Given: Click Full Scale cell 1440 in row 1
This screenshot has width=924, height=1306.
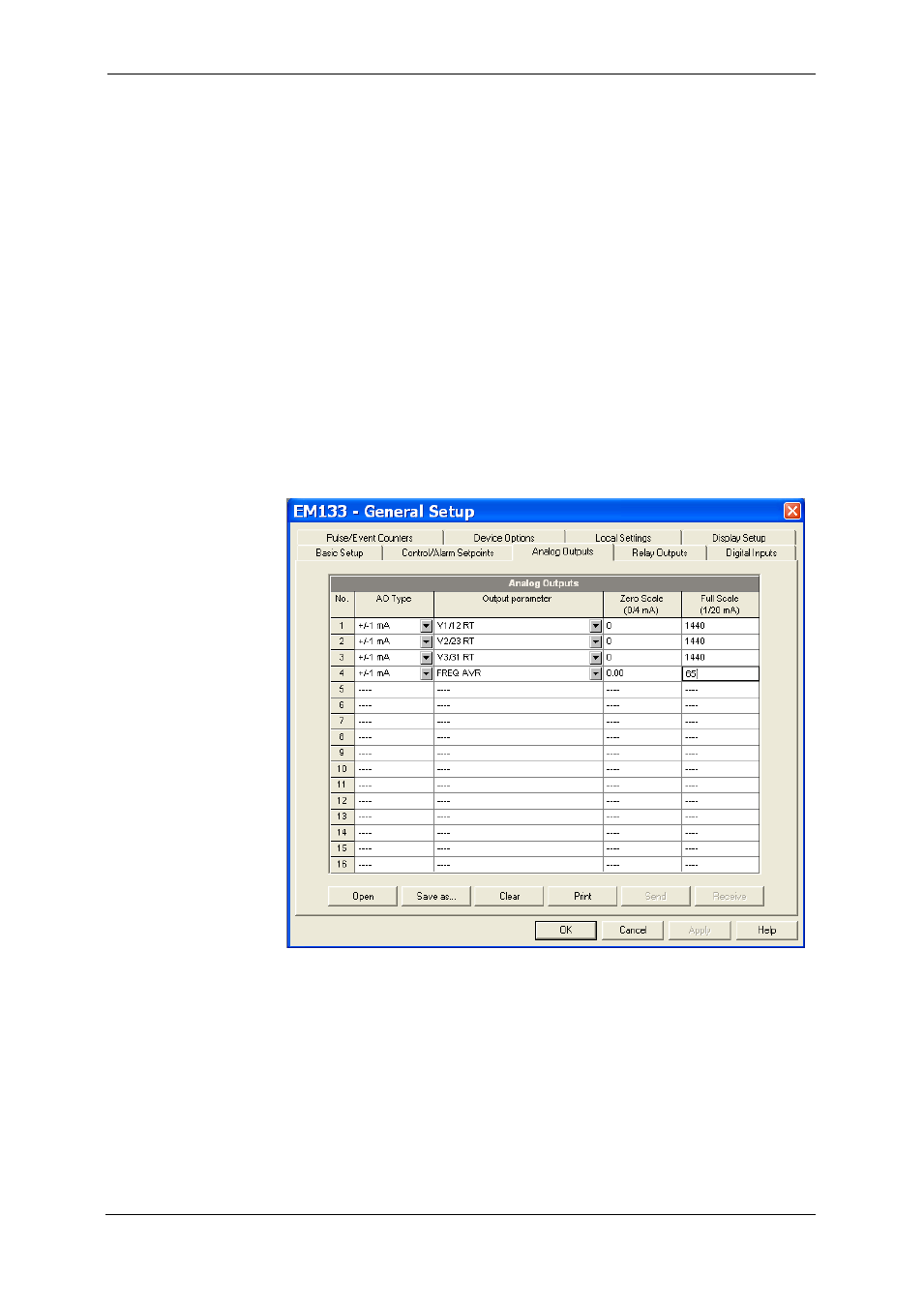Looking at the screenshot, I should pyautogui.click(x=721, y=626).
